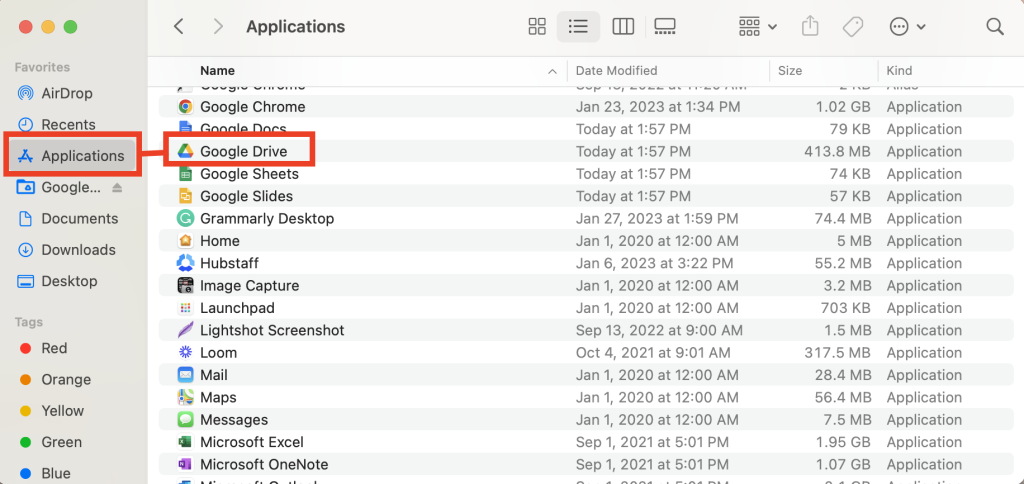Eject the Google Drive volume in sidebar
The height and width of the screenshot is (484, 1024).
[x=117, y=187]
